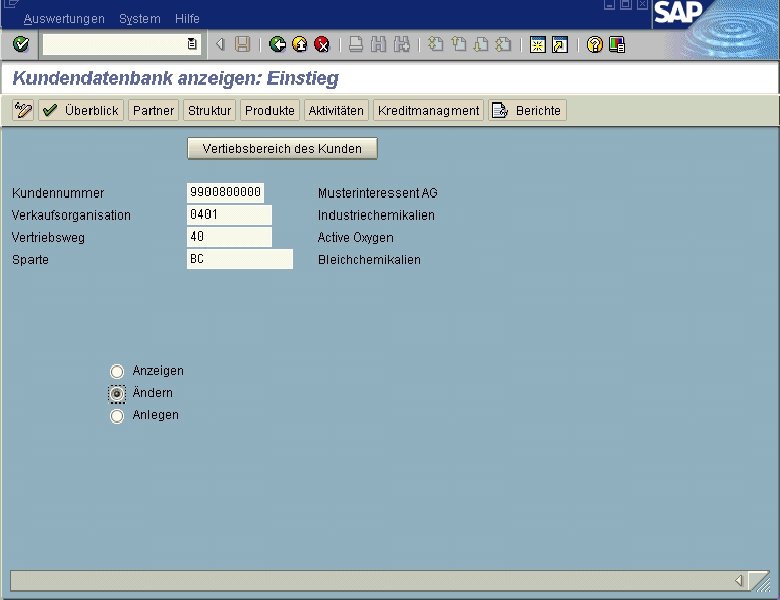This screenshot has width=780, height=600.
Task: Click the Active Oxygen text
Action: 355,238
